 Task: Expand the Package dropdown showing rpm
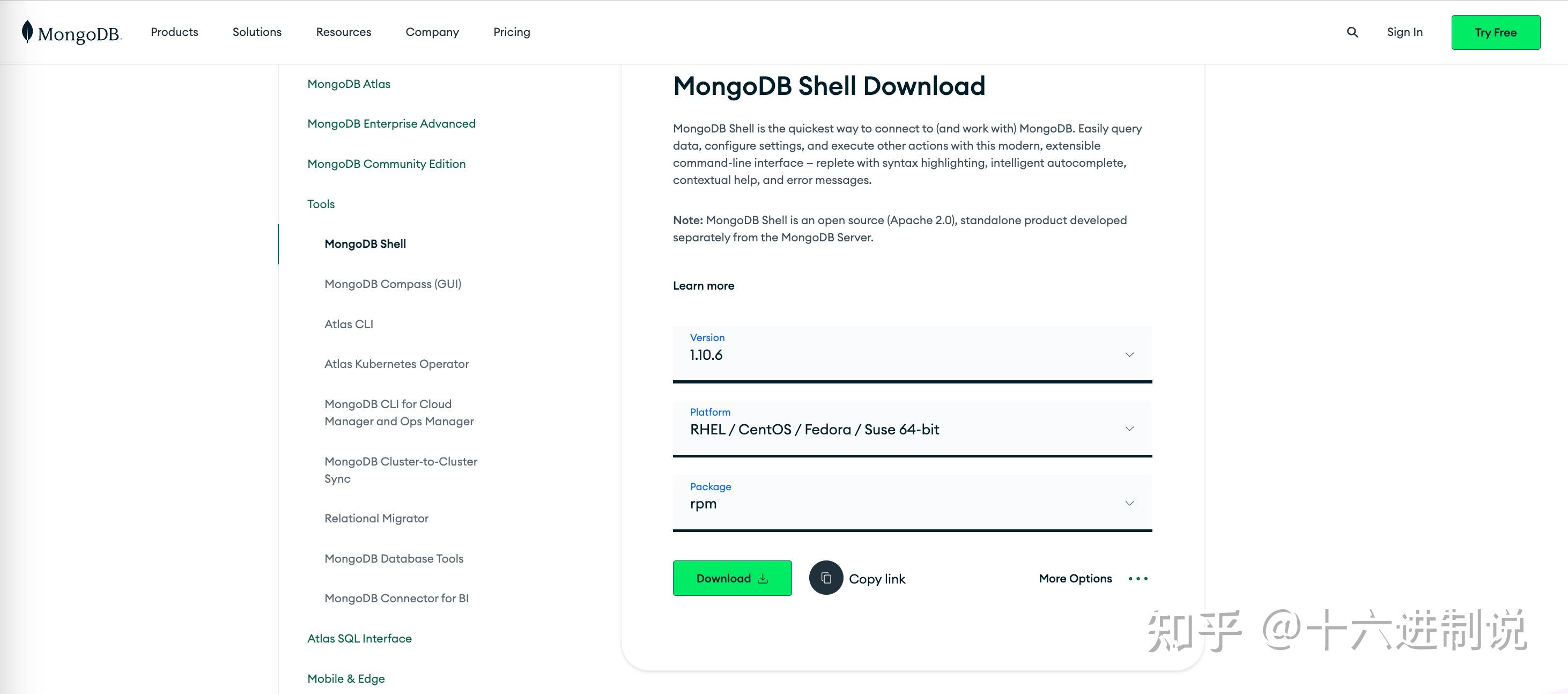1130,503
